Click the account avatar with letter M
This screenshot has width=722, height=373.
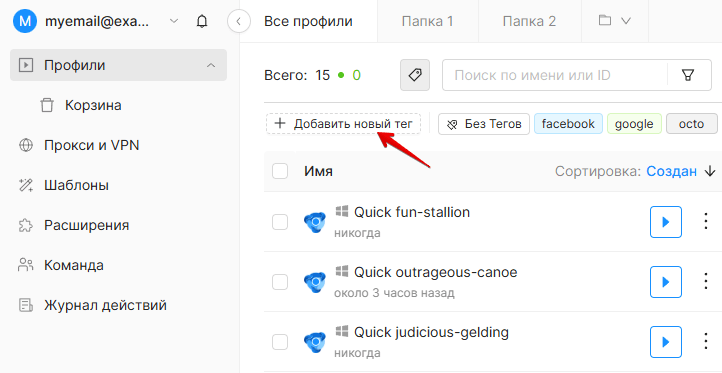25,21
